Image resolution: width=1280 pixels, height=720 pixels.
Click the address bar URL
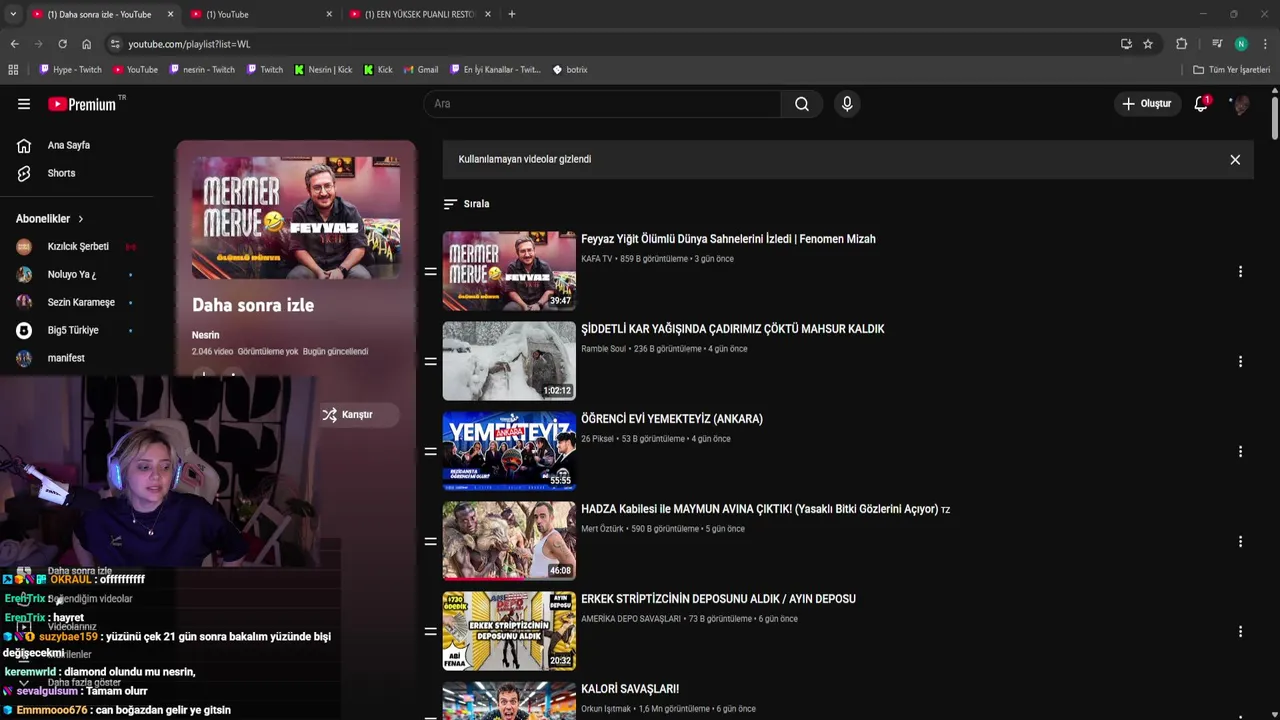click(x=189, y=44)
